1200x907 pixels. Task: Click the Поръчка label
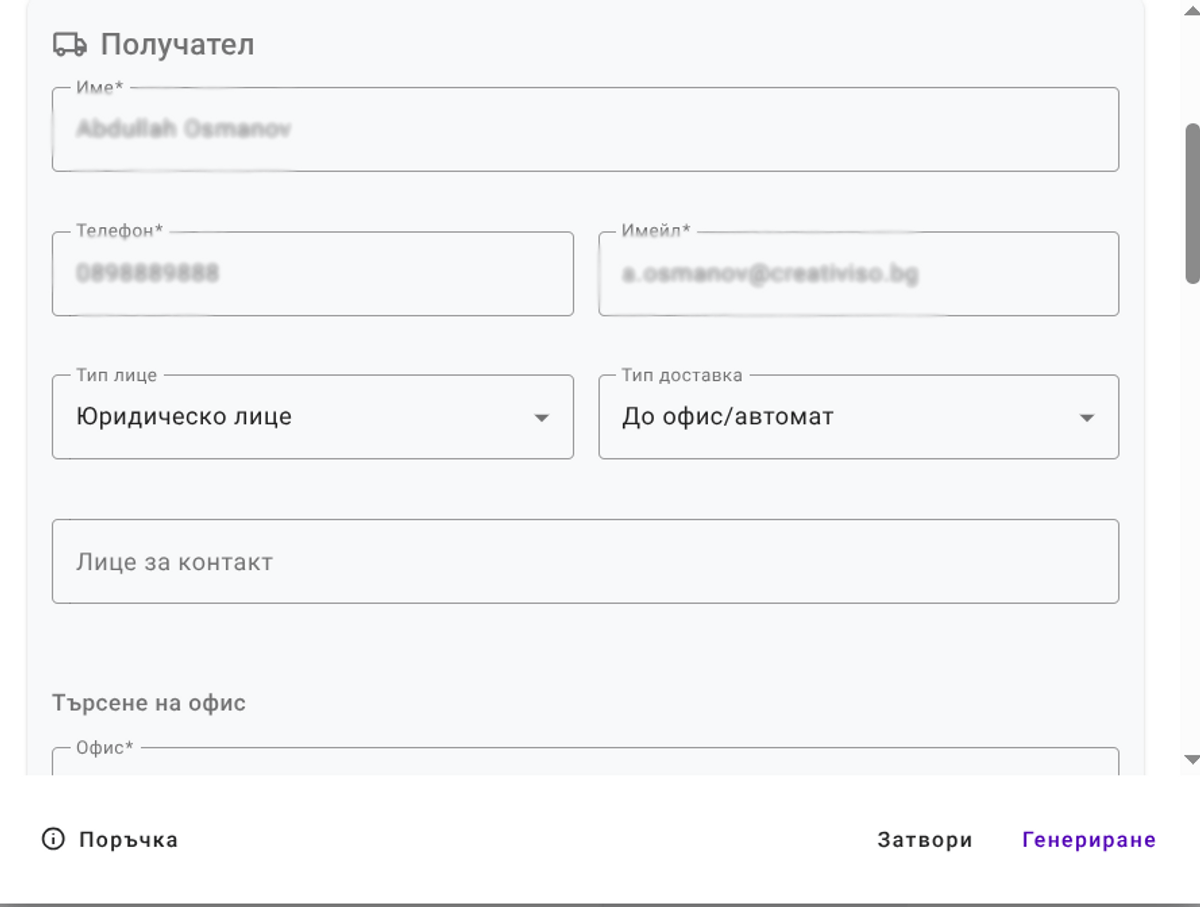pyautogui.click(x=129, y=840)
